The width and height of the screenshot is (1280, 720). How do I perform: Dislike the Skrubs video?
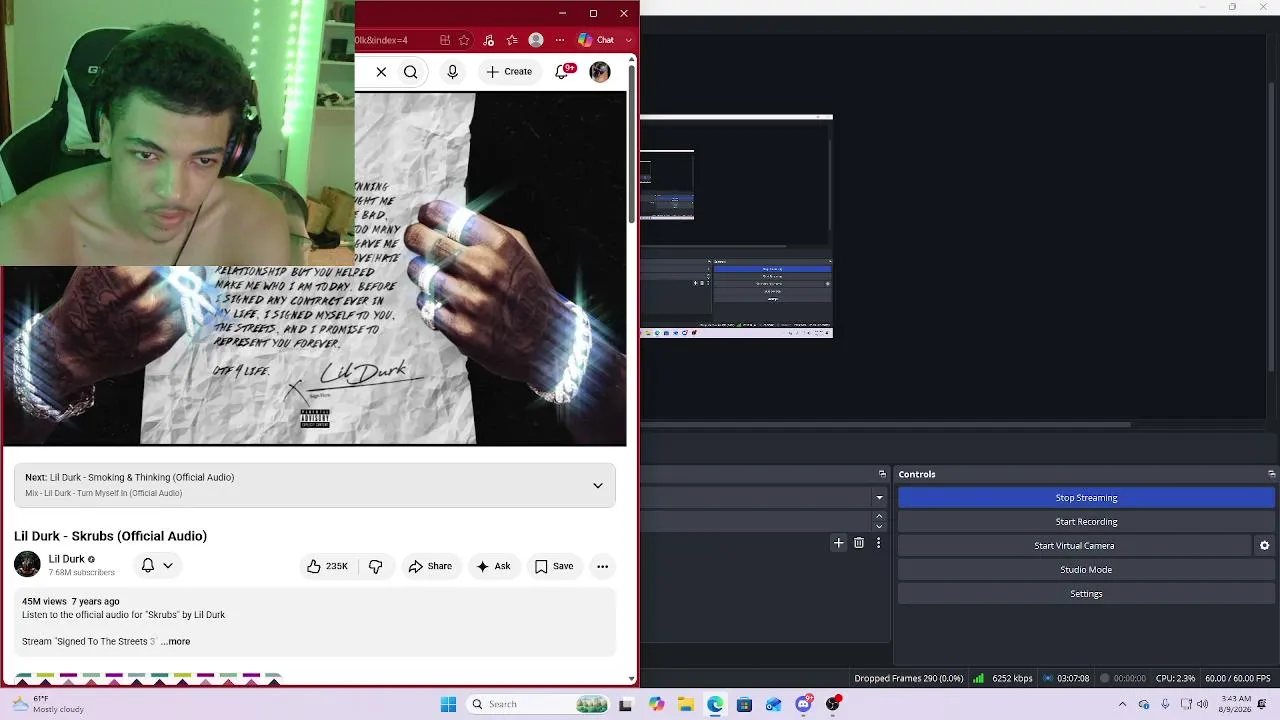tap(376, 566)
